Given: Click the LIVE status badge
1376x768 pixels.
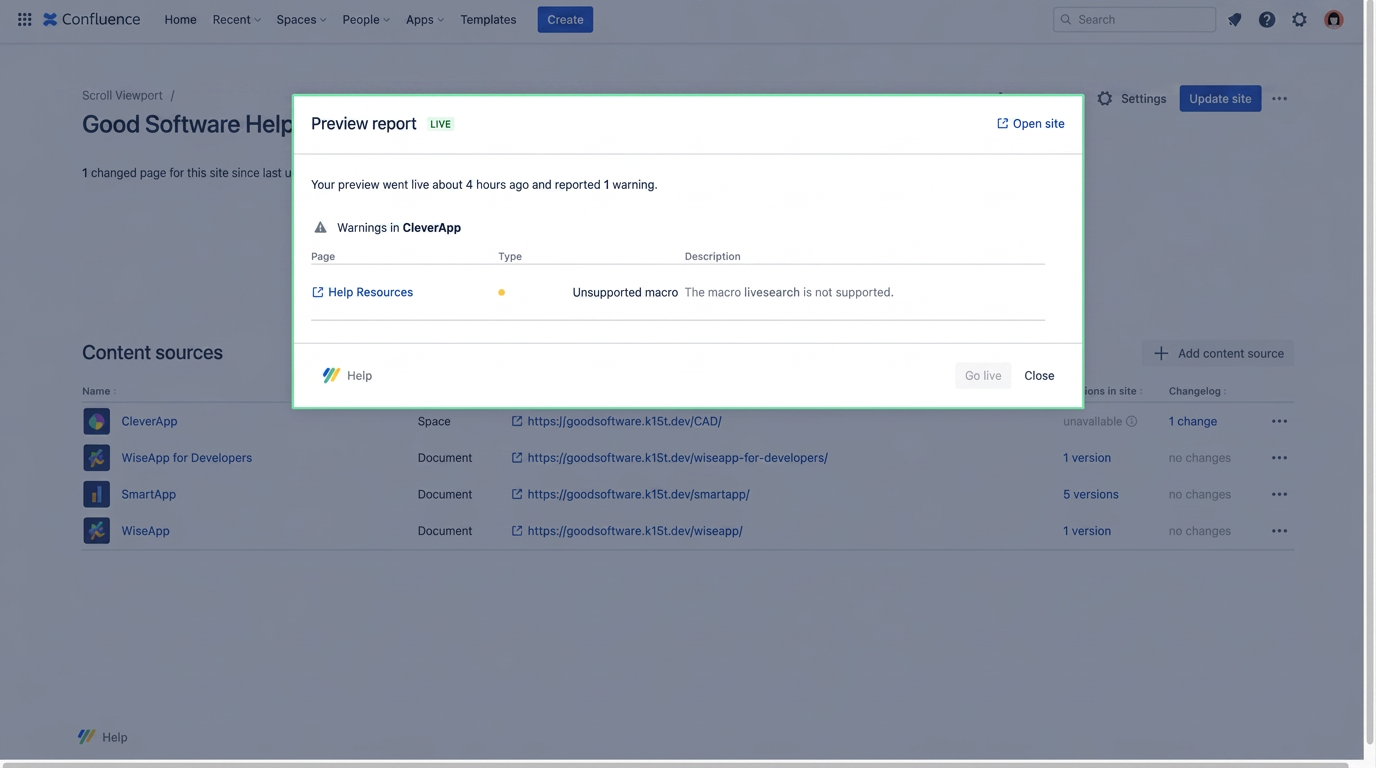Looking at the screenshot, I should click(440, 124).
